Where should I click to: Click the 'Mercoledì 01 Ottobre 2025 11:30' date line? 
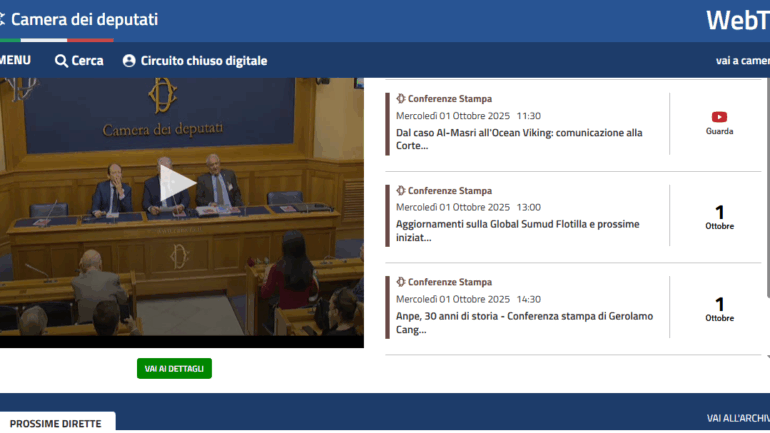click(x=468, y=116)
